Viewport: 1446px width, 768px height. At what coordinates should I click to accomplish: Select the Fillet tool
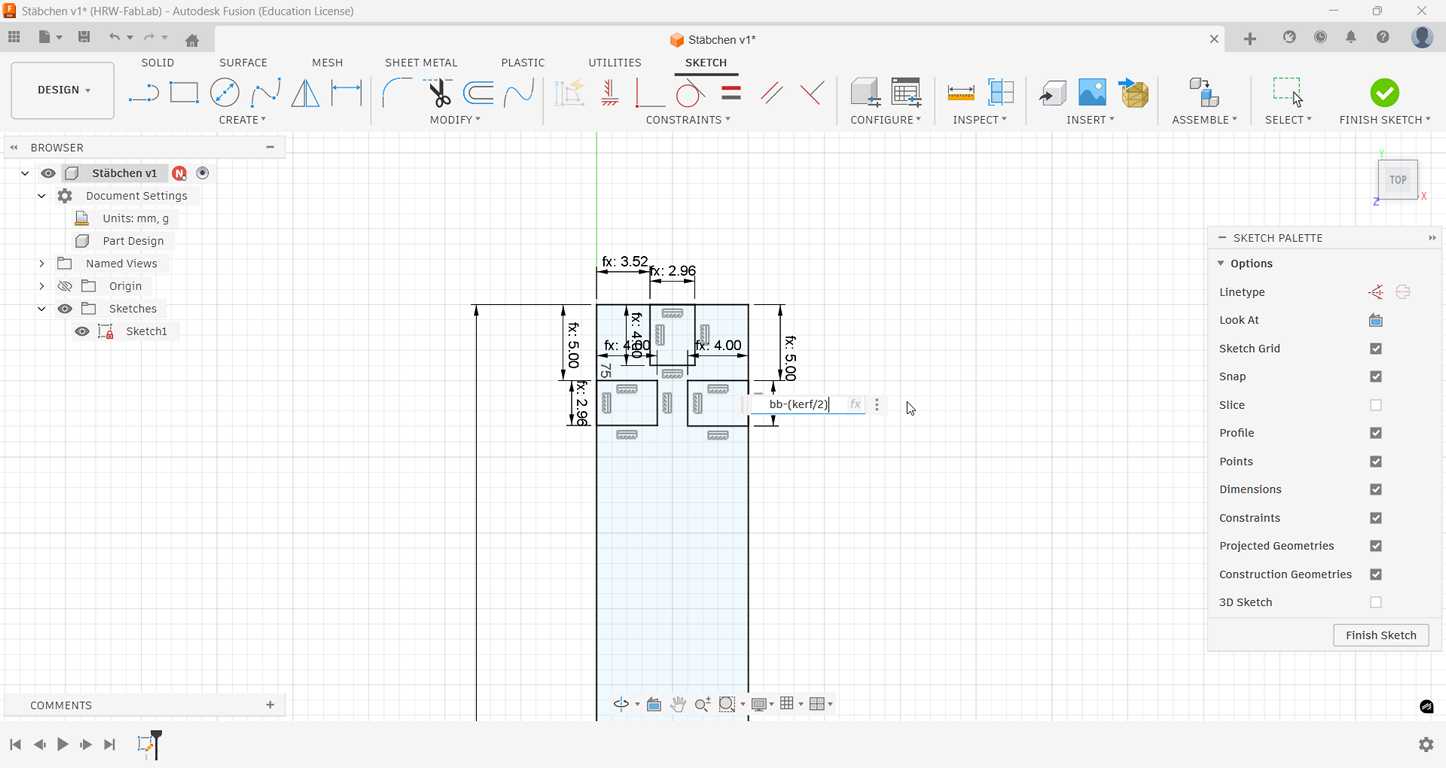pyautogui.click(x=397, y=93)
